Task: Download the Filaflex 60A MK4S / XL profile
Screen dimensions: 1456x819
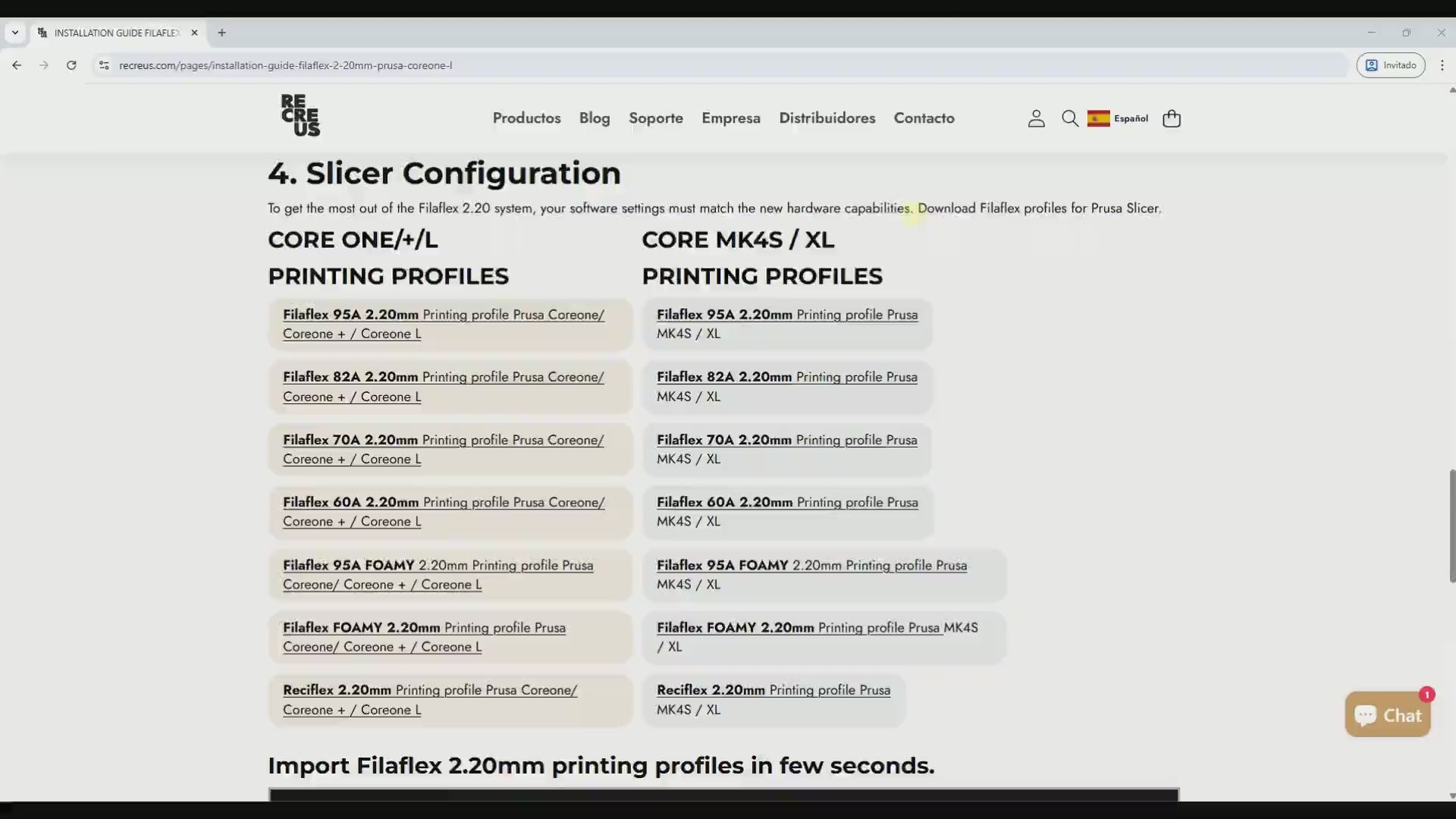Action: point(786,502)
